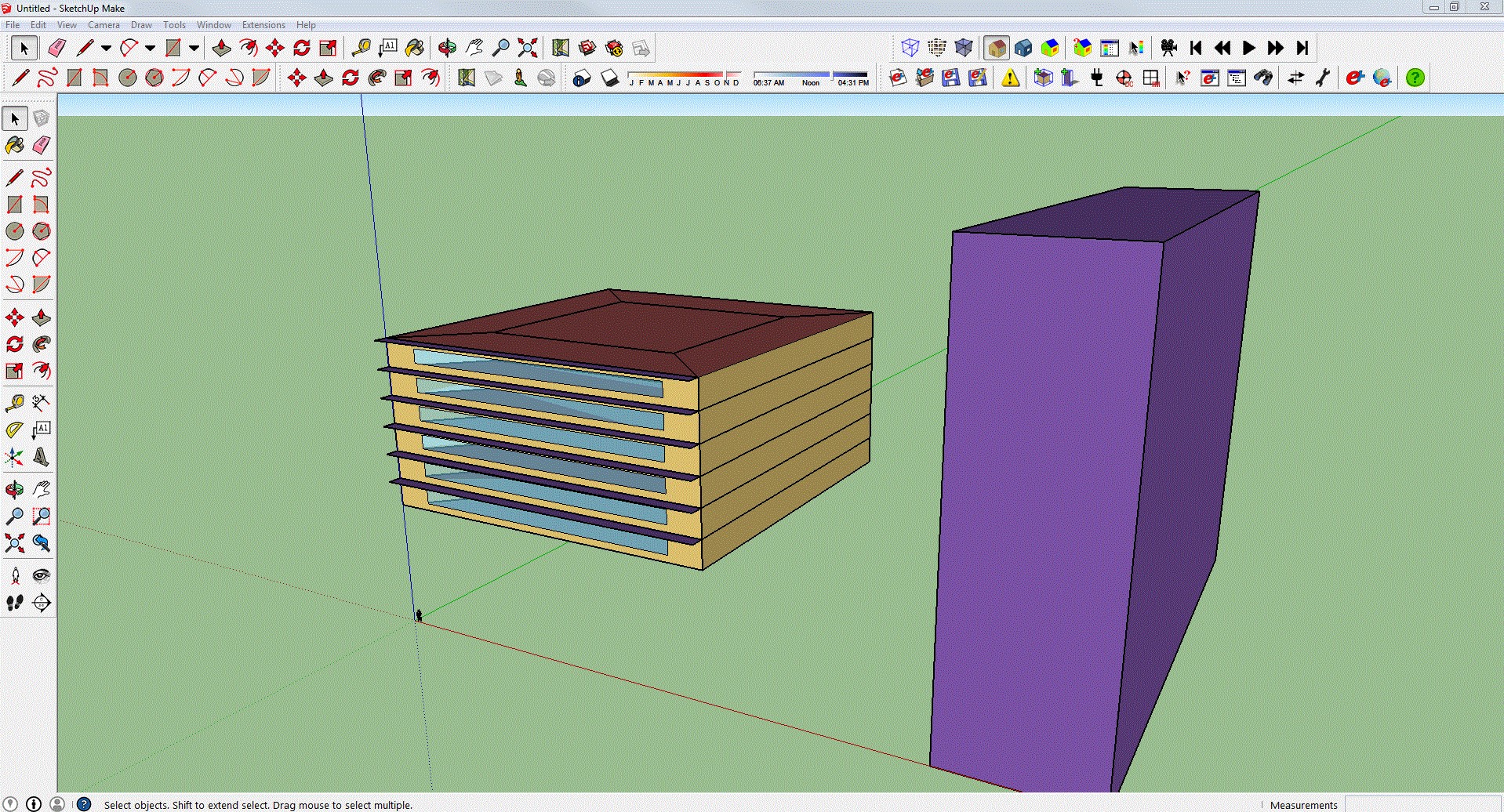Viewport: 1504px width, 812px height.
Task: Select the Tape Measure tool in top toolbar
Action: (x=361, y=49)
